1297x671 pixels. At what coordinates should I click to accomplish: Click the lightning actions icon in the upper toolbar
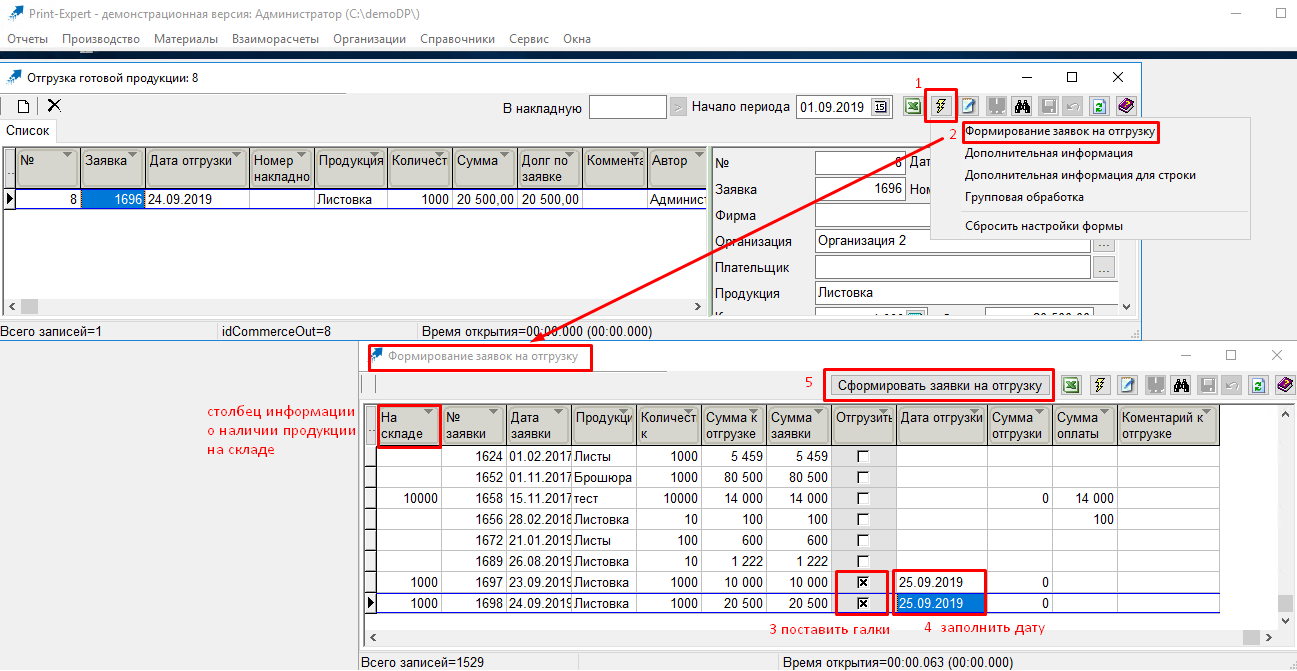point(941,106)
